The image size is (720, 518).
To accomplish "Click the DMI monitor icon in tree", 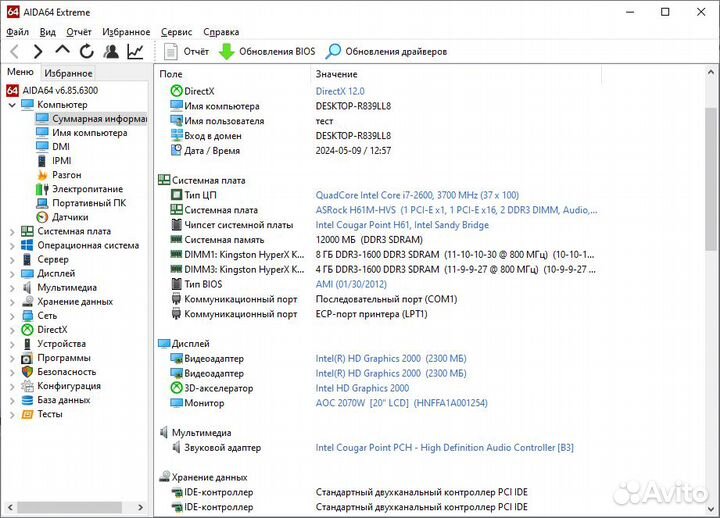I will pos(42,146).
